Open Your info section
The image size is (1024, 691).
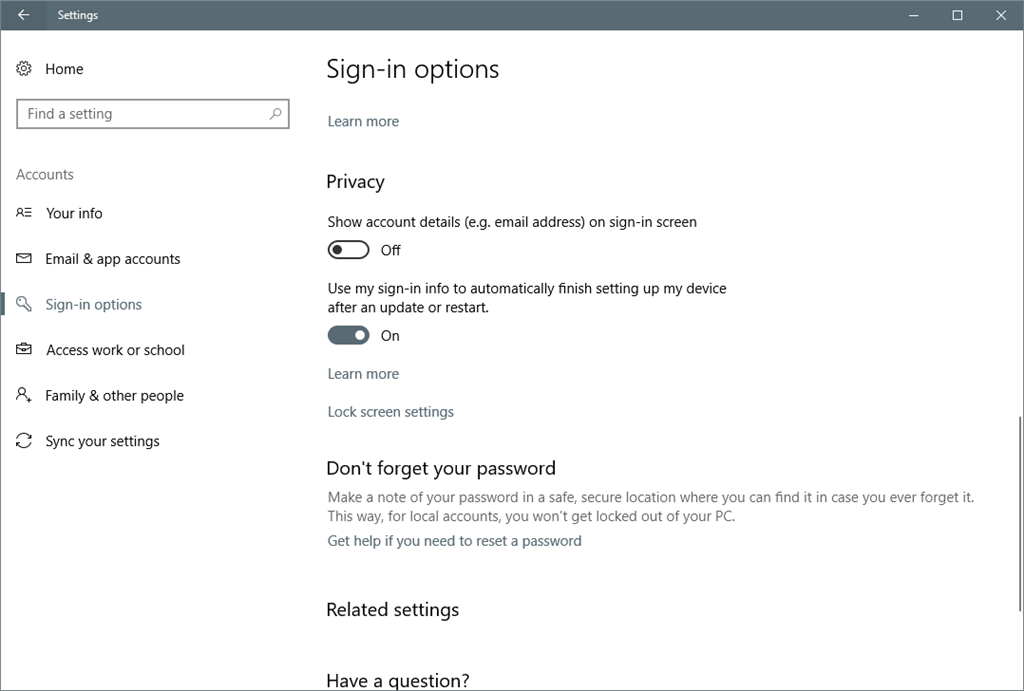pyautogui.click(x=74, y=213)
